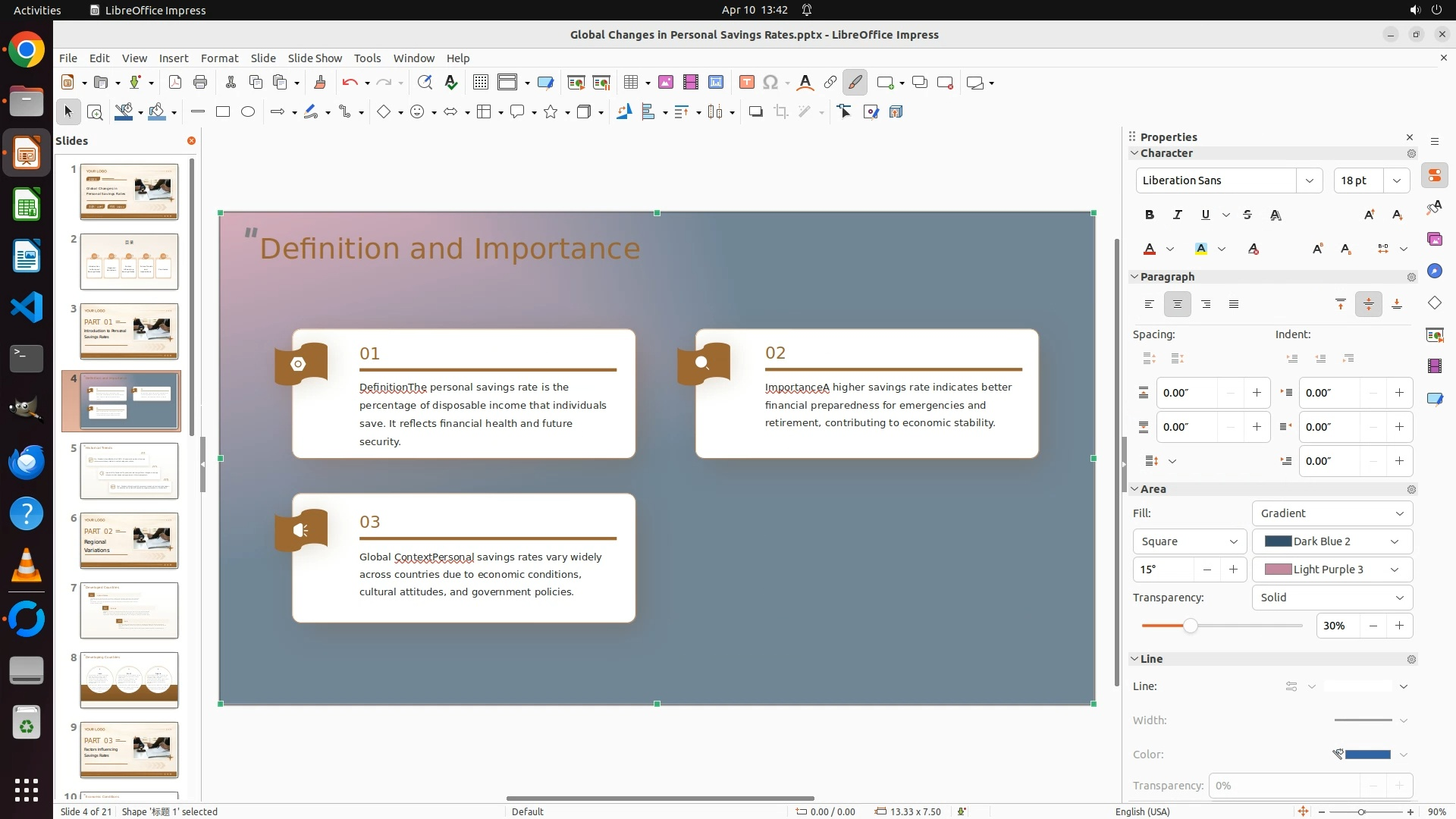The height and width of the screenshot is (819, 1456).
Task: Increase the transparency percentage with plus
Action: click(1399, 626)
